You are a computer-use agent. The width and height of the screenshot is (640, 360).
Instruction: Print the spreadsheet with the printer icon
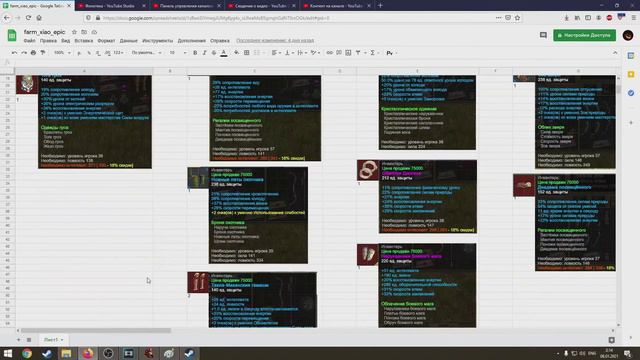click(33, 53)
